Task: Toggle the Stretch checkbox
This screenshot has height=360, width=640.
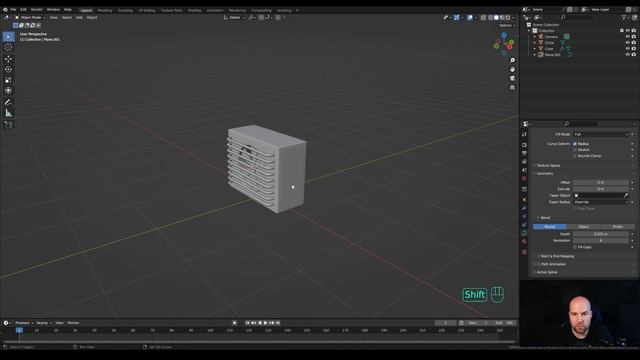Action: point(575,150)
